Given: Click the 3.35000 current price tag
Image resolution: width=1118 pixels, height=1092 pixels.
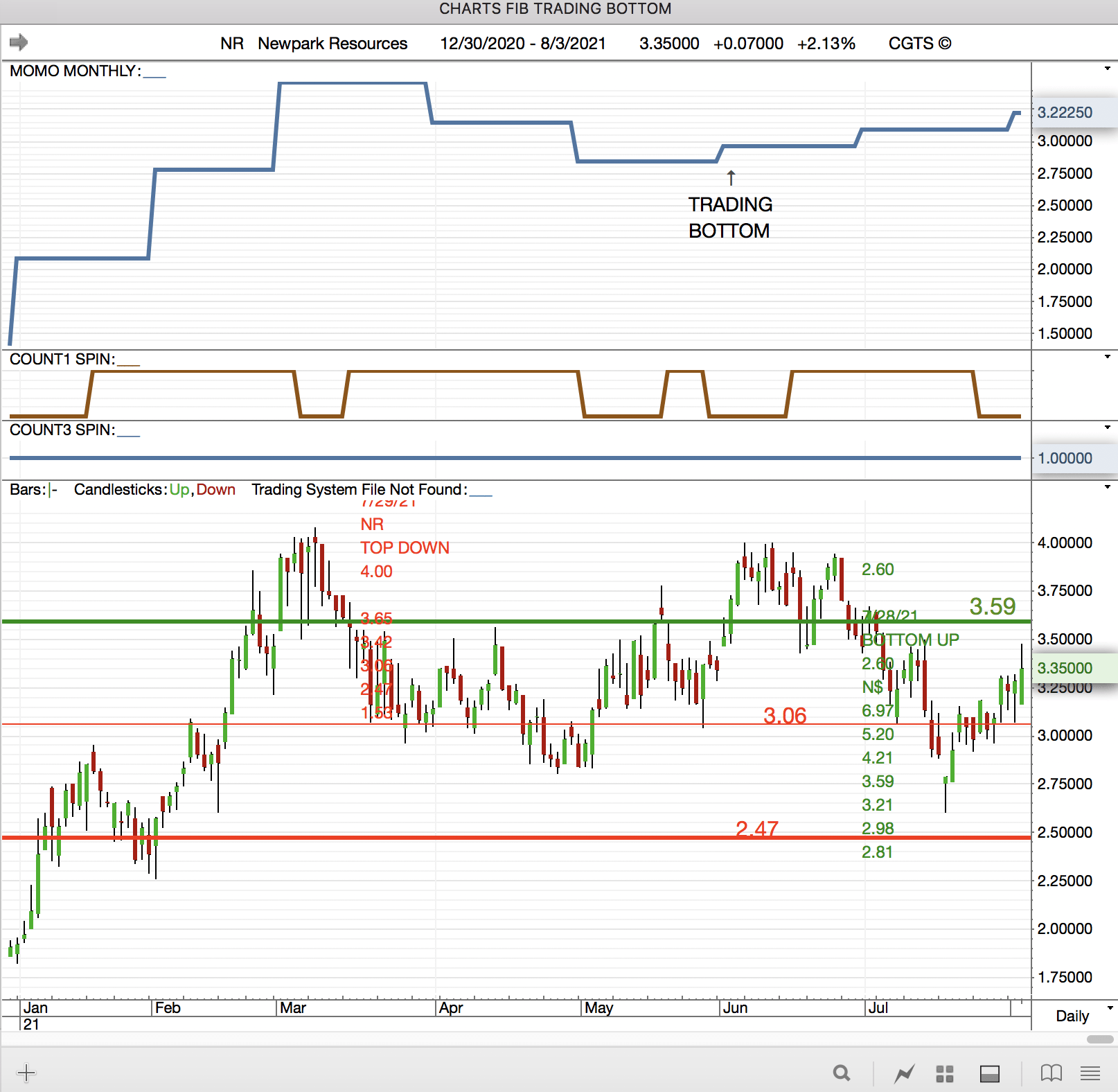Looking at the screenshot, I should 1074,668.
